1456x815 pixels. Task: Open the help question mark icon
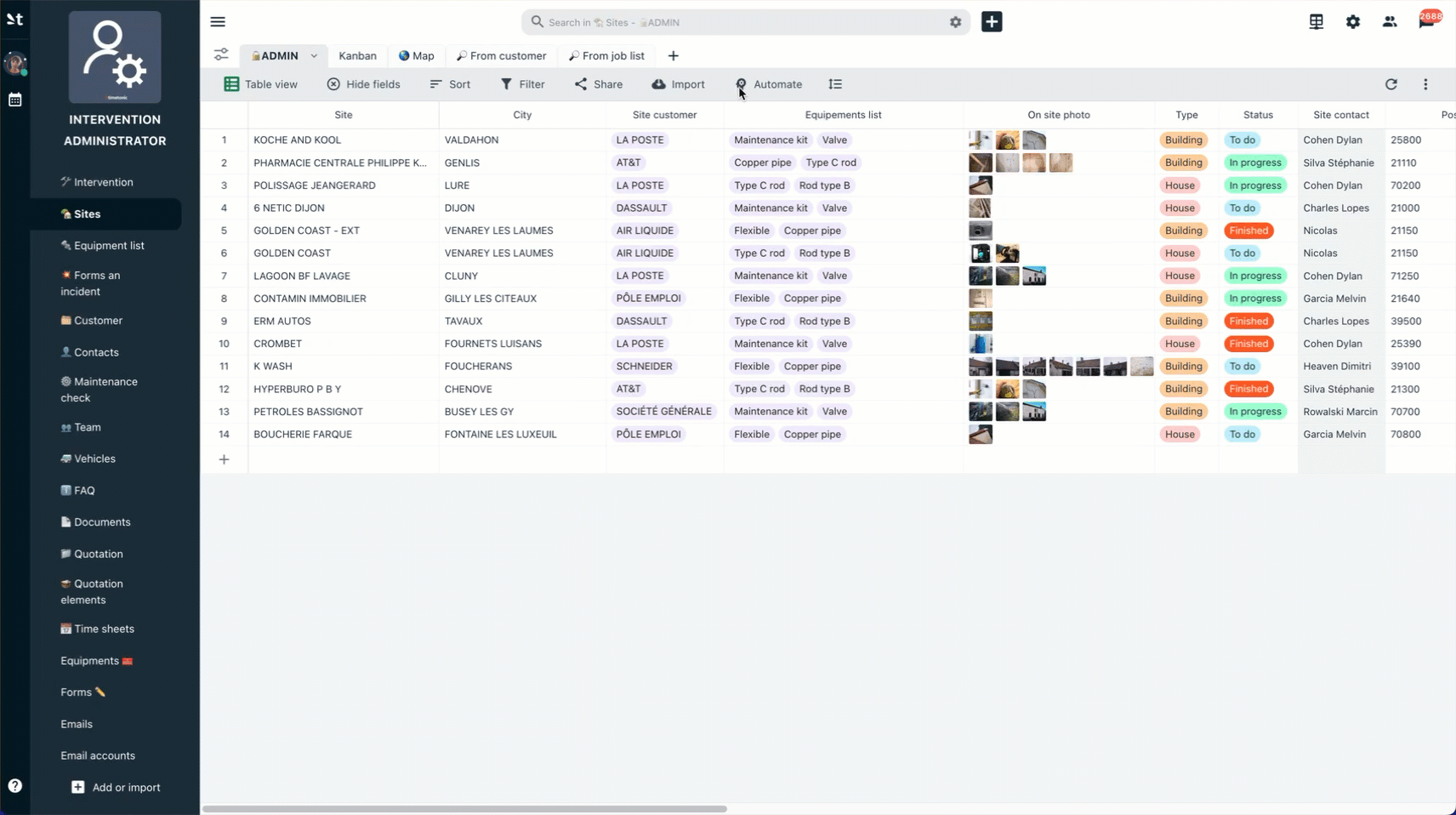point(15,786)
